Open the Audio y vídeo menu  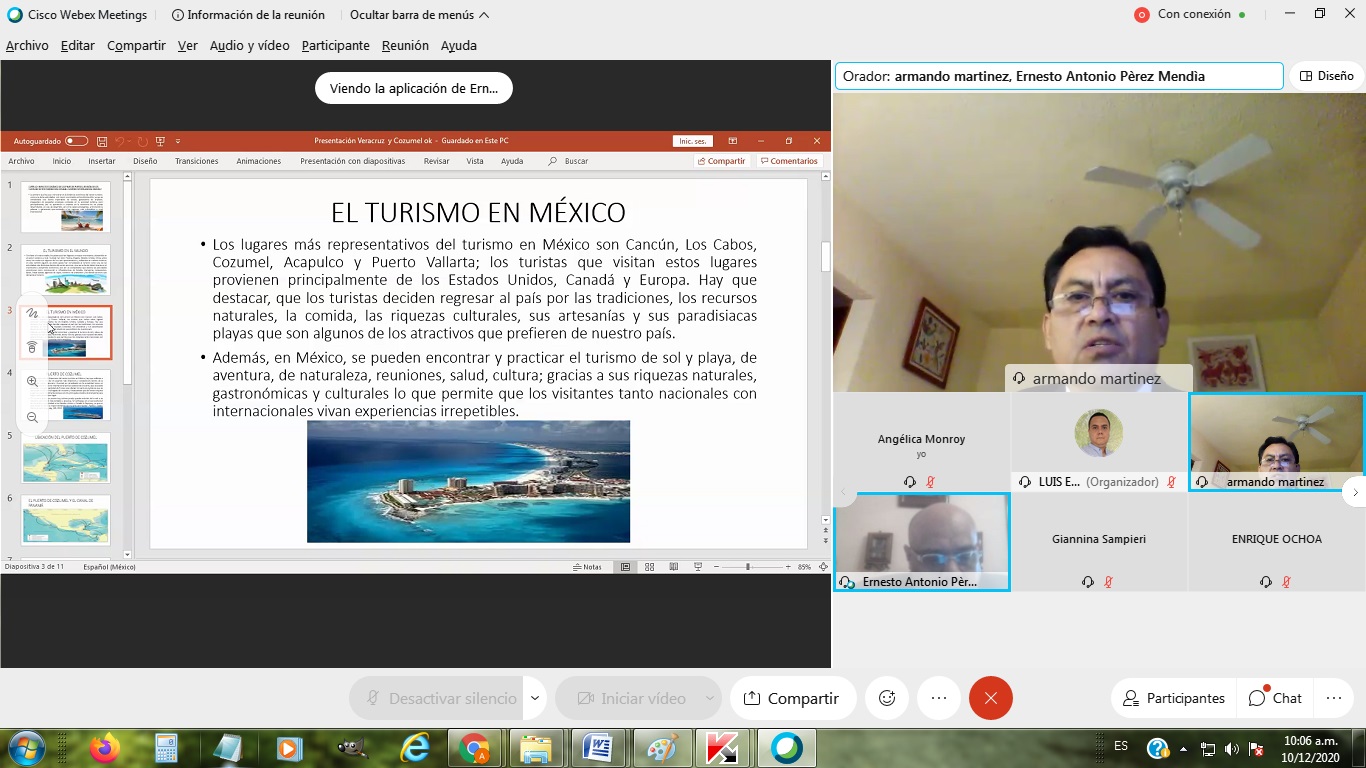[x=249, y=46]
